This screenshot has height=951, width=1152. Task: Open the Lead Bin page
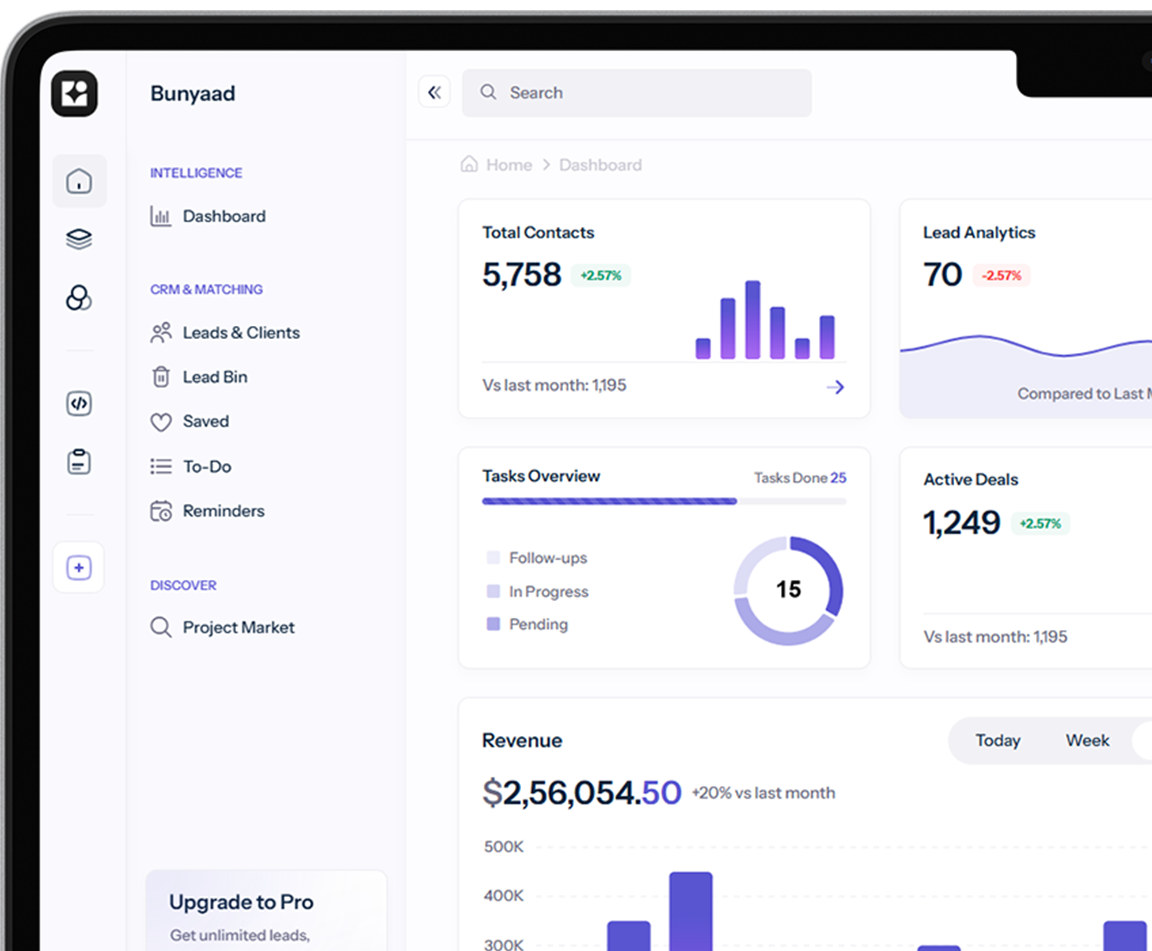pos(214,377)
